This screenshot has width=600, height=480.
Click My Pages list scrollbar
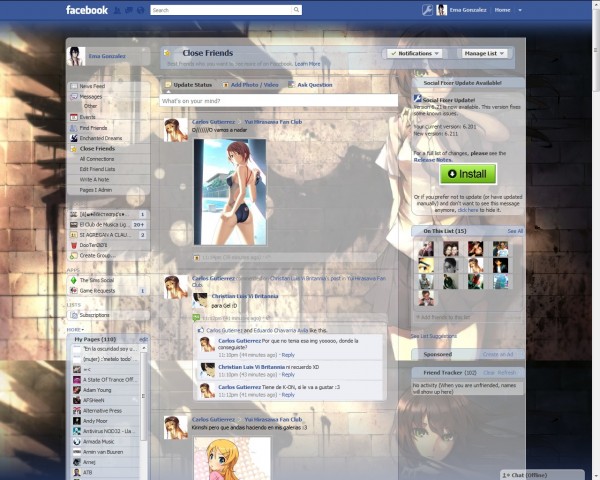pyautogui.click(x=144, y=396)
